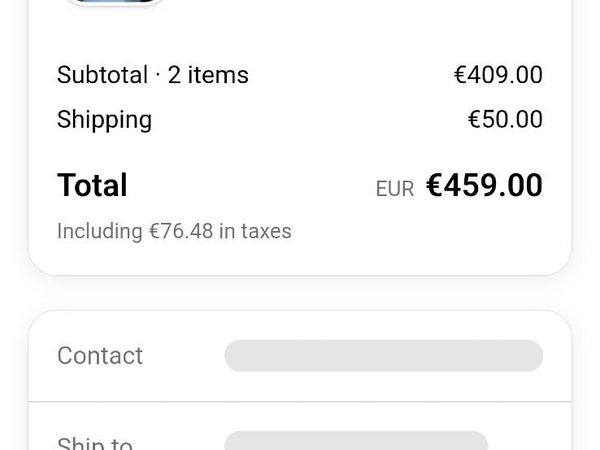Click the product thumbnail at the top
The height and width of the screenshot is (450, 600).
click(x=114, y=2)
